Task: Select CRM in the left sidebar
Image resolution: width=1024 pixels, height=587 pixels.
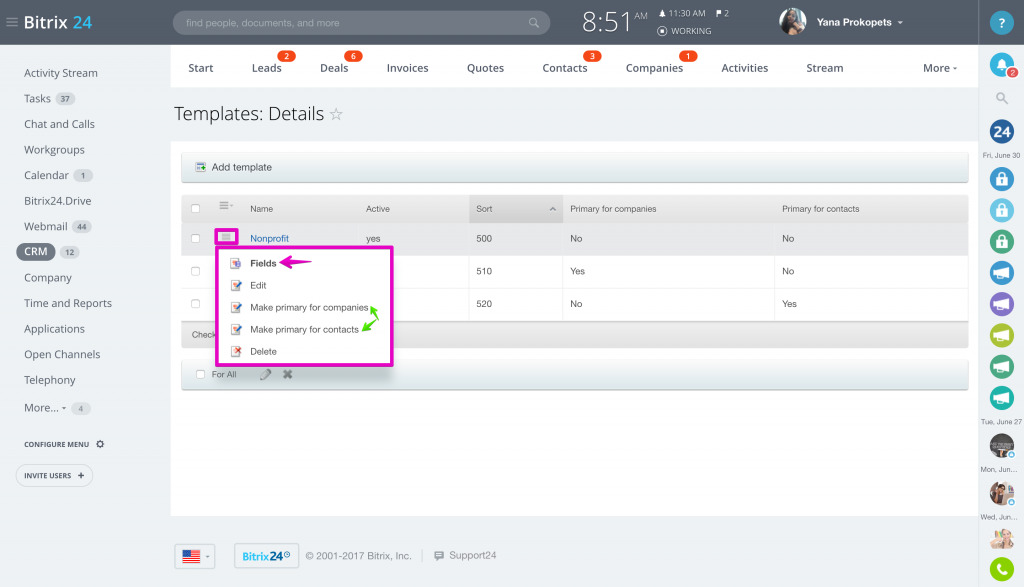Action: click(36, 251)
